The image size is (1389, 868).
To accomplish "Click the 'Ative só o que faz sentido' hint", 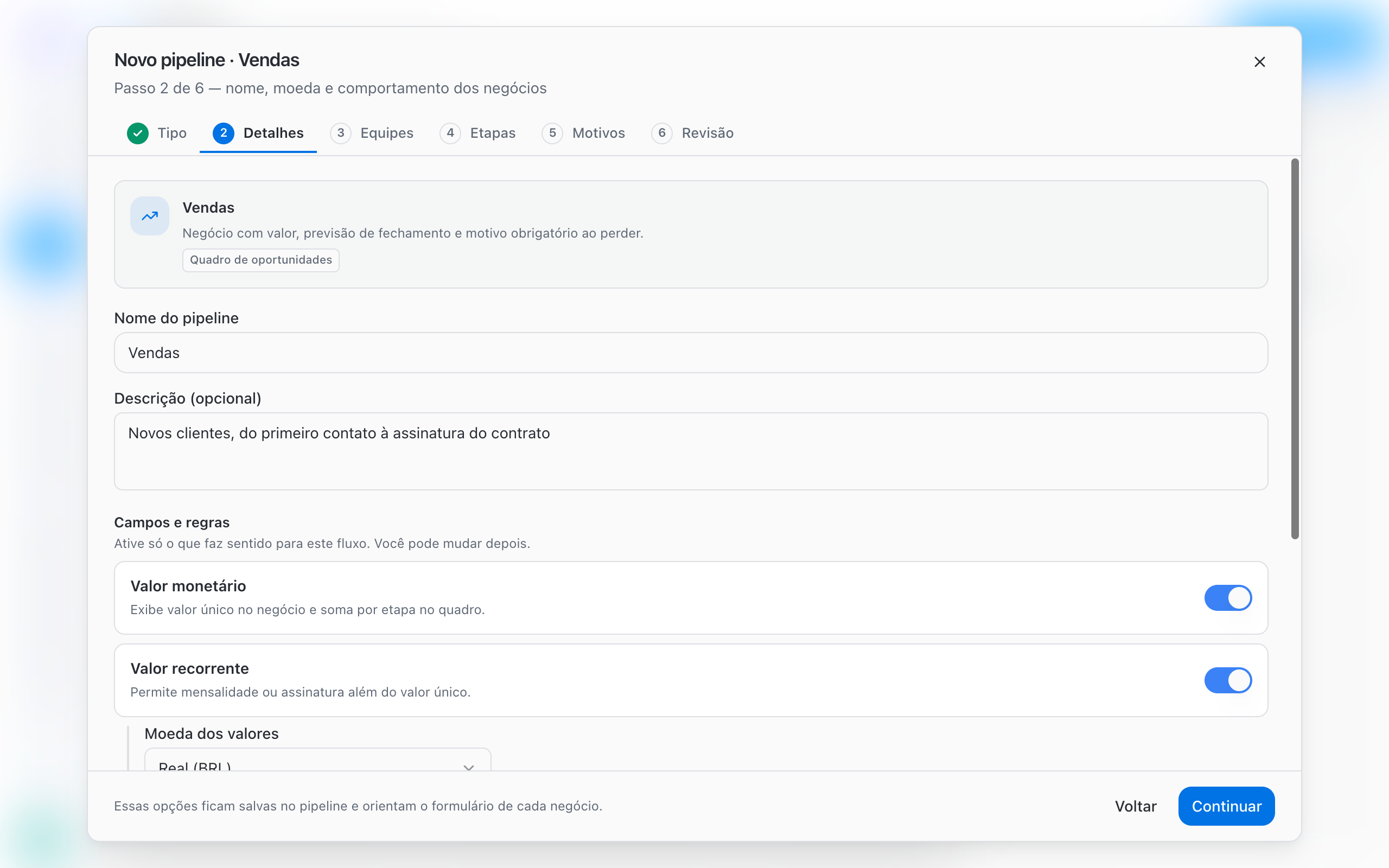I will point(322,544).
